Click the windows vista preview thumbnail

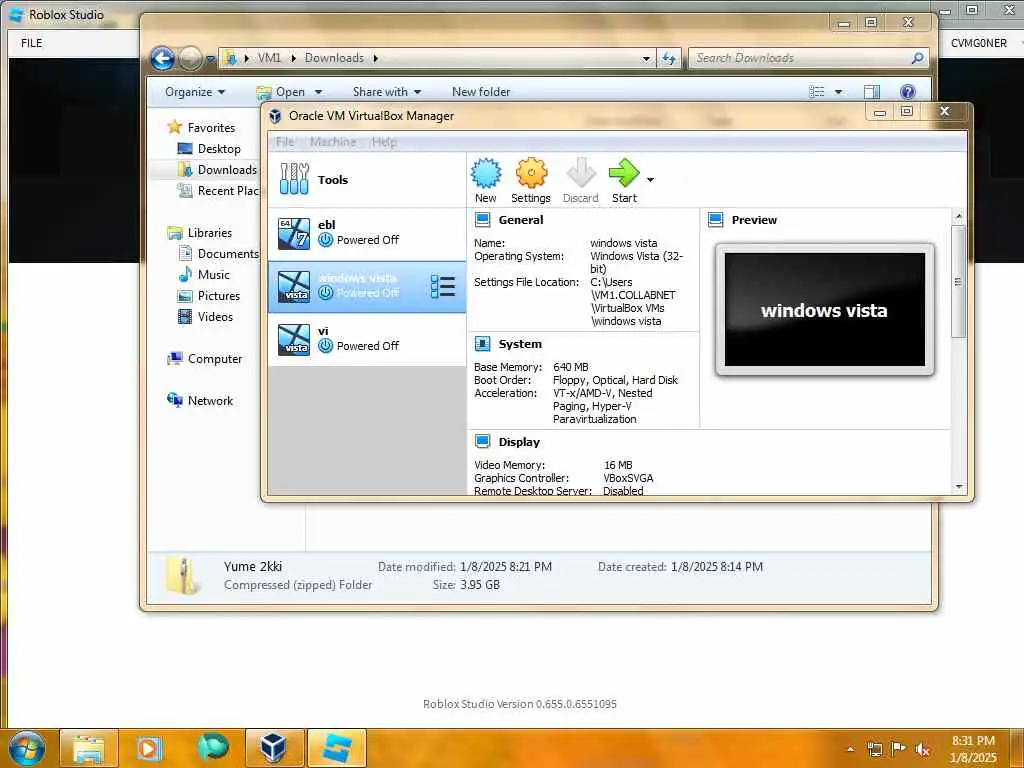click(825, 310)
